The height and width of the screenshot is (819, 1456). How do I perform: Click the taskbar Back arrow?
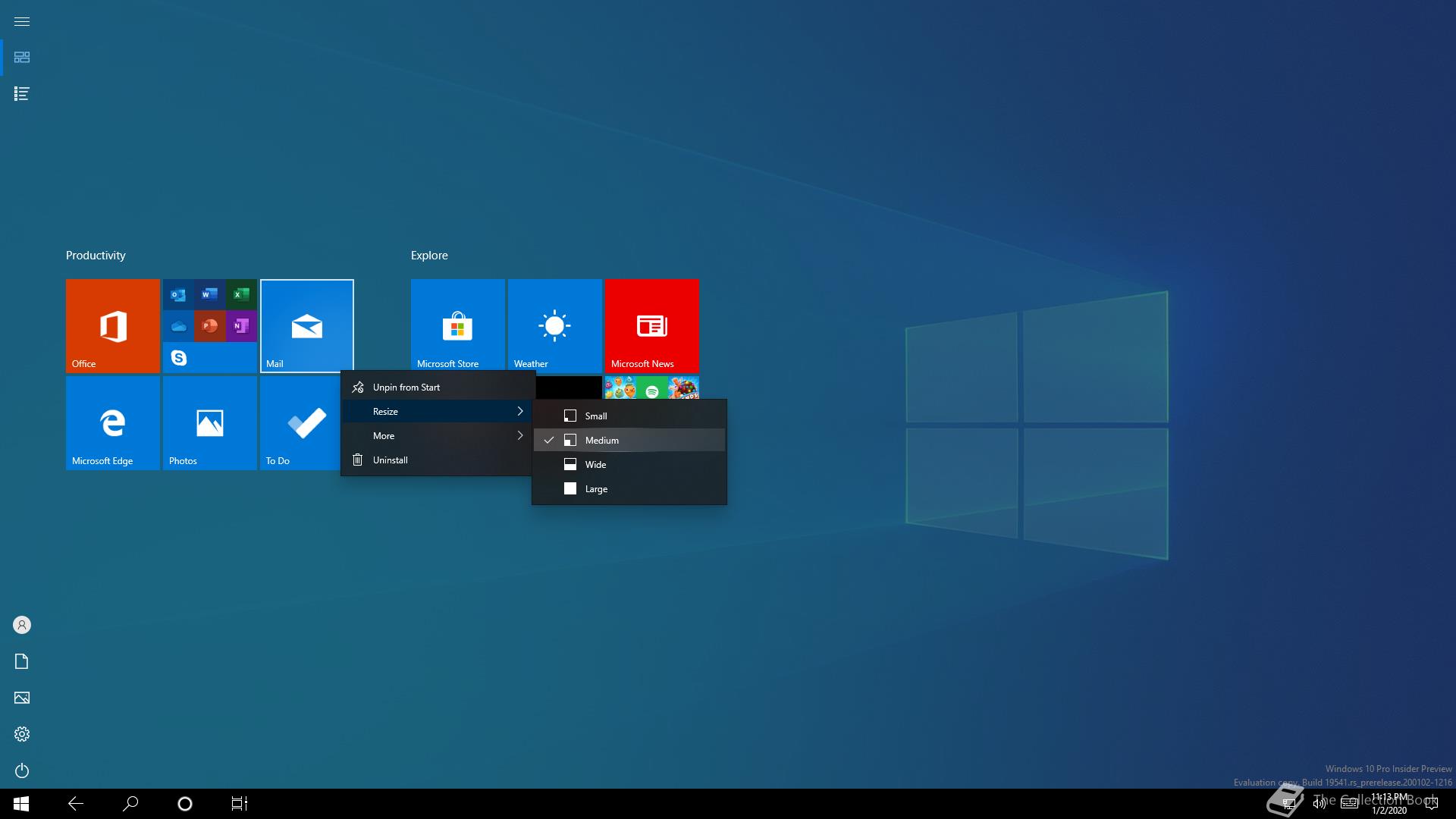pos(76,804)
